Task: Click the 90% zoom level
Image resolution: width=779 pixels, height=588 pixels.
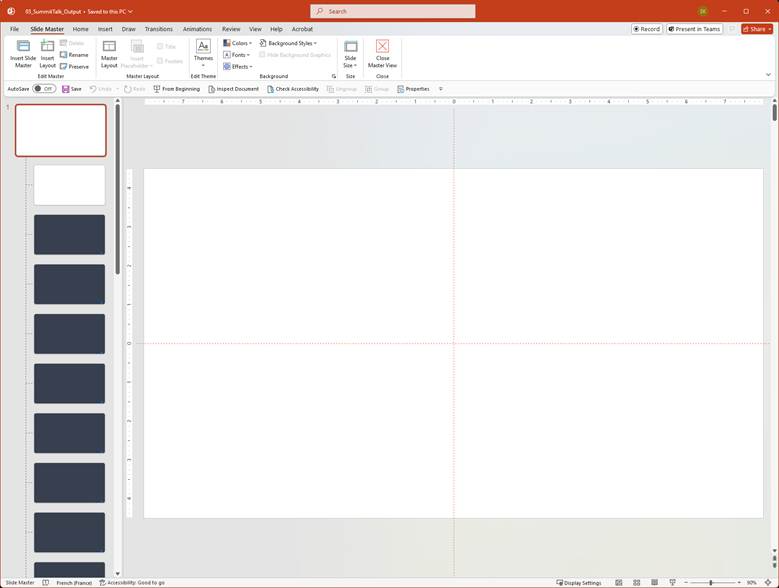Action: pyautogui.click(x=752, y=583)
